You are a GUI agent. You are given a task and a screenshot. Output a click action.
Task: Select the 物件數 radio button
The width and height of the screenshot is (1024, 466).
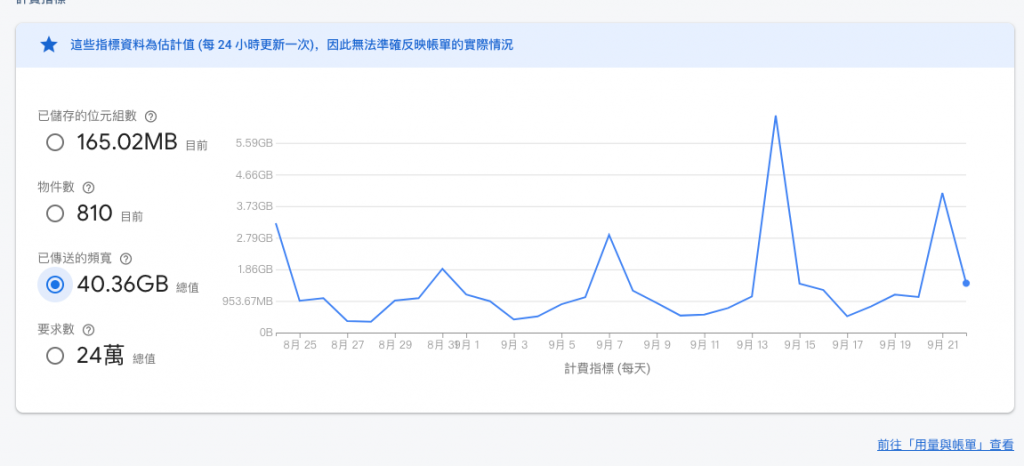tap(56, 214)
